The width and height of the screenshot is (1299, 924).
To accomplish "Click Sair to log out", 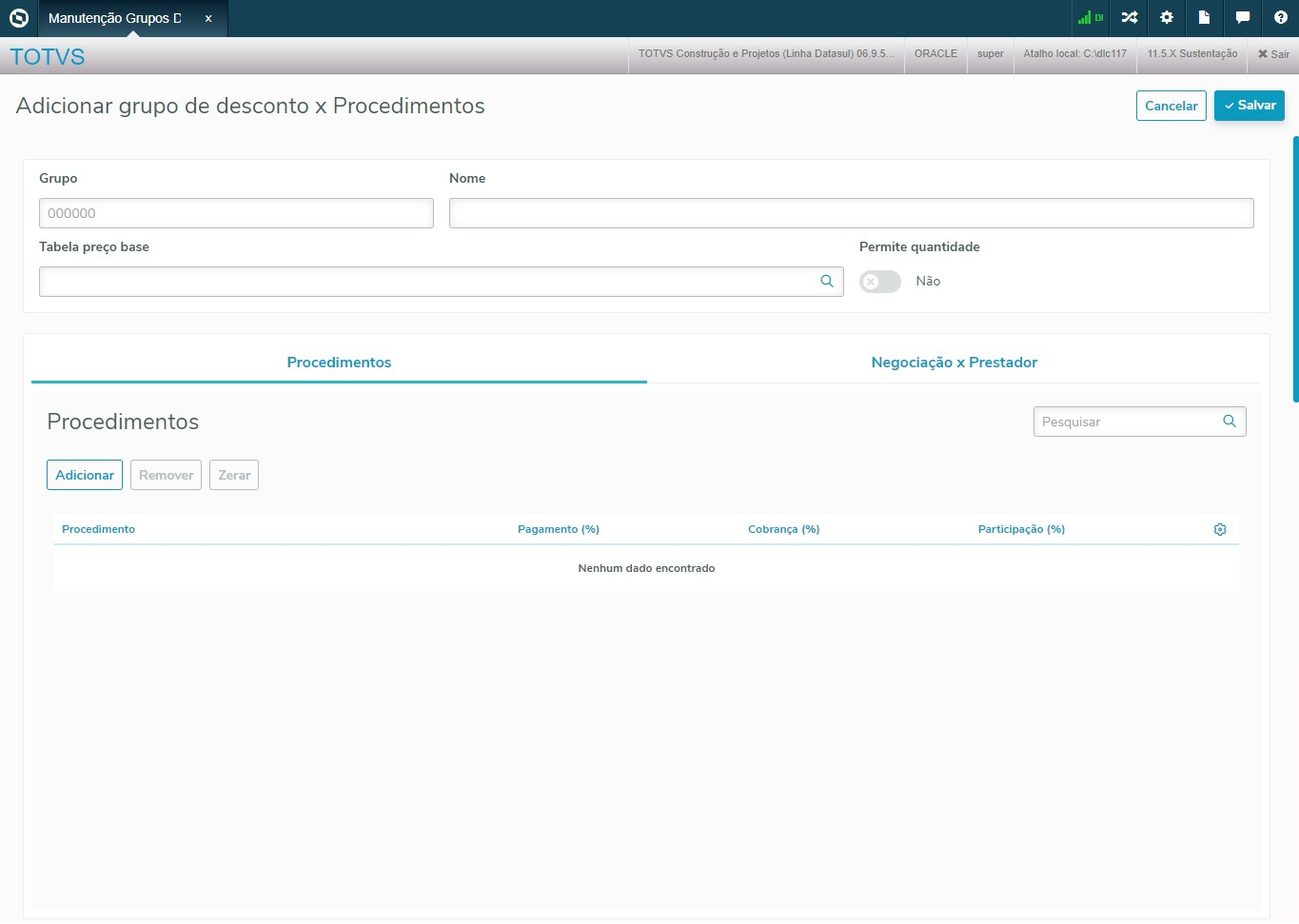I will tap(1273, 54).
